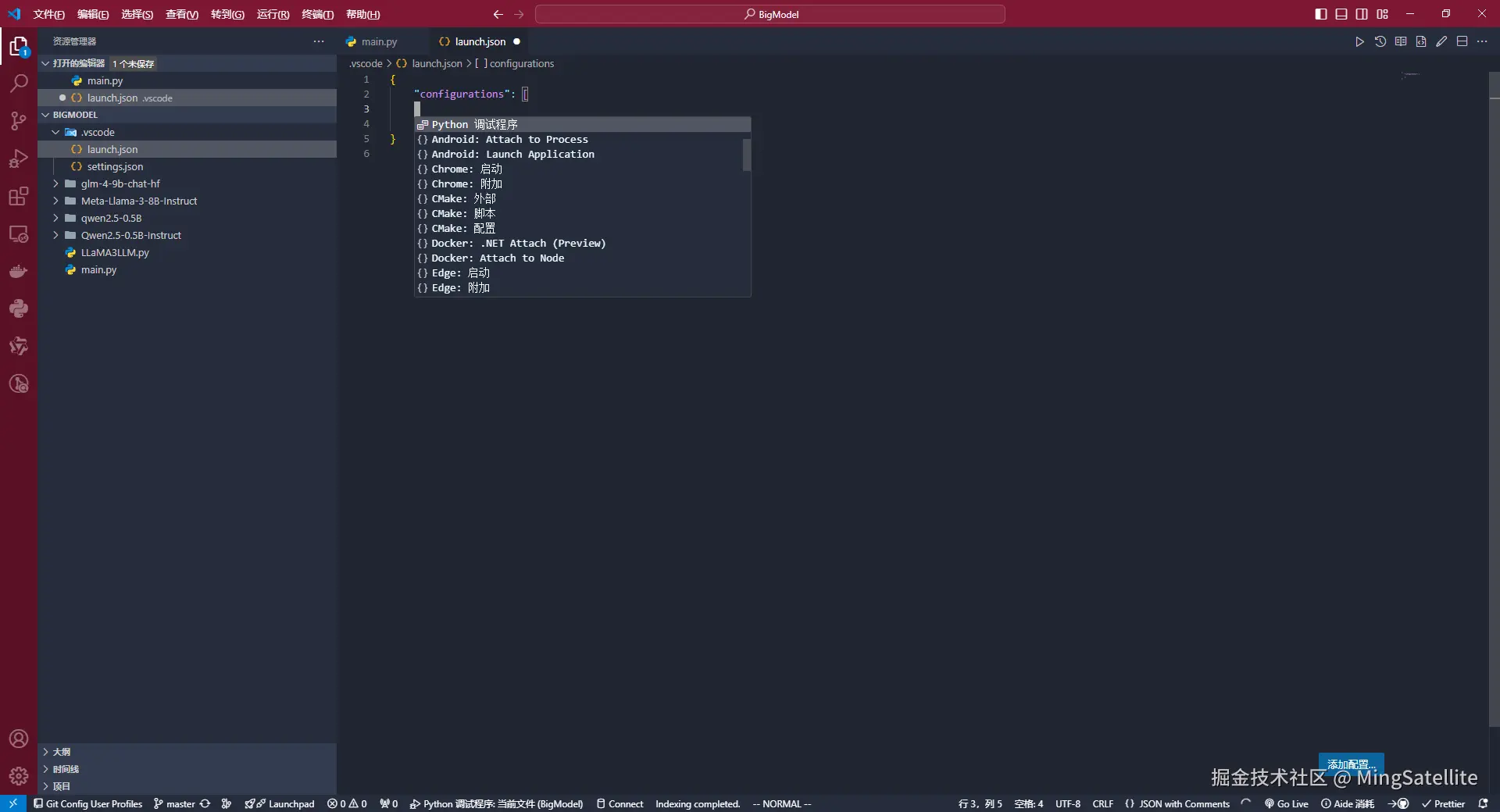
Task: Collapse the open editors section
Action: pos(45,63)
